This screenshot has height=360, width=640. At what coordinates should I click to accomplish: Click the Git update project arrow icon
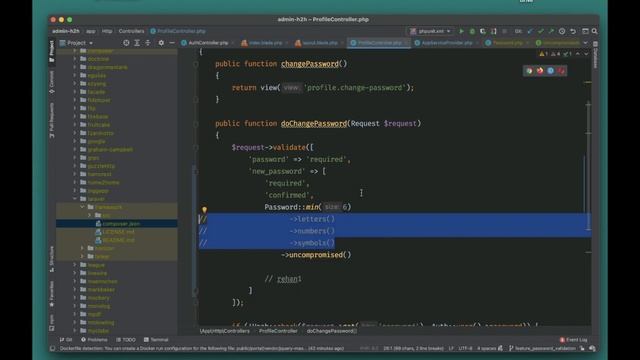pyautogui.click(x=530, y=31)
